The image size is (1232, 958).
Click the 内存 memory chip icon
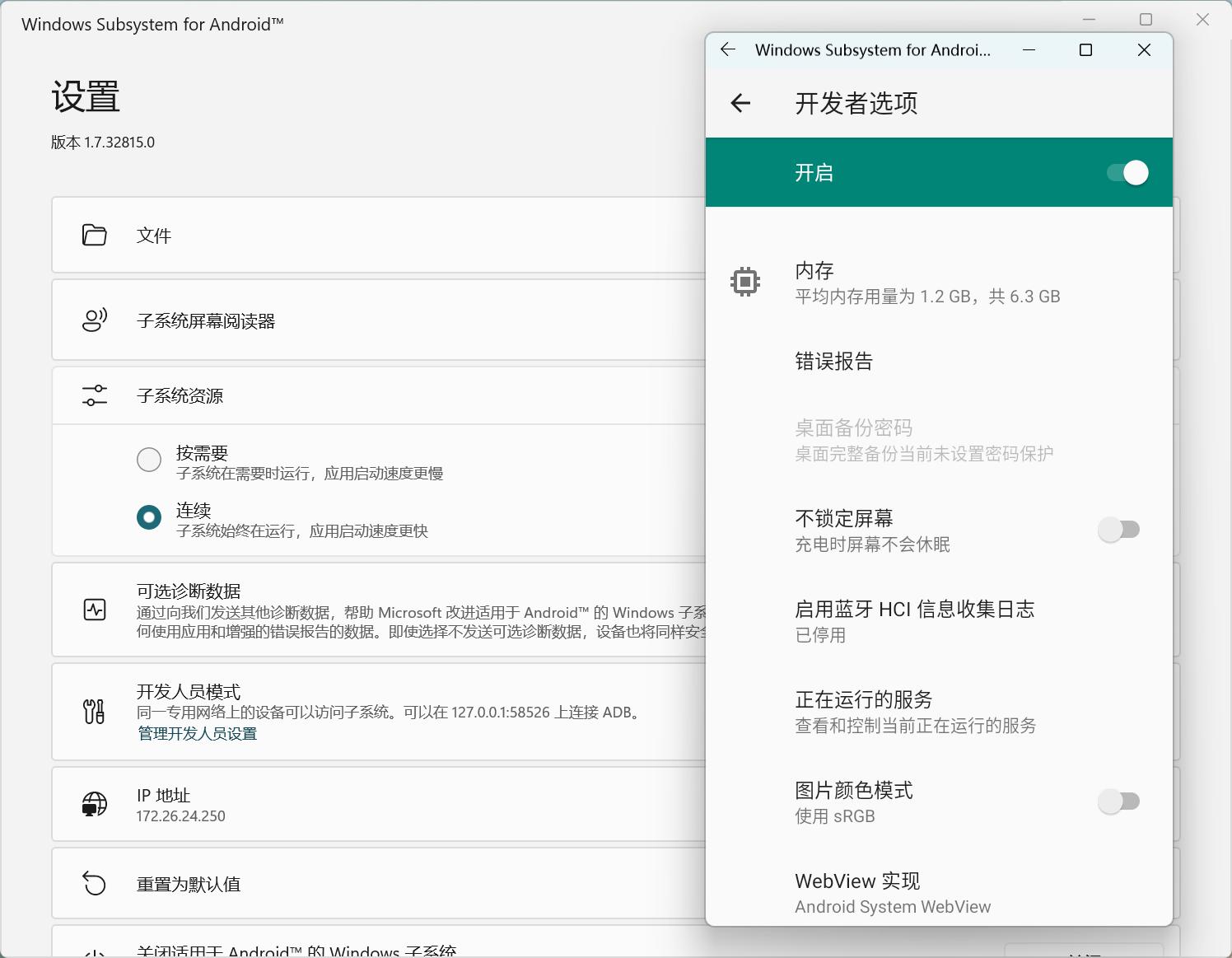point(744,282)
